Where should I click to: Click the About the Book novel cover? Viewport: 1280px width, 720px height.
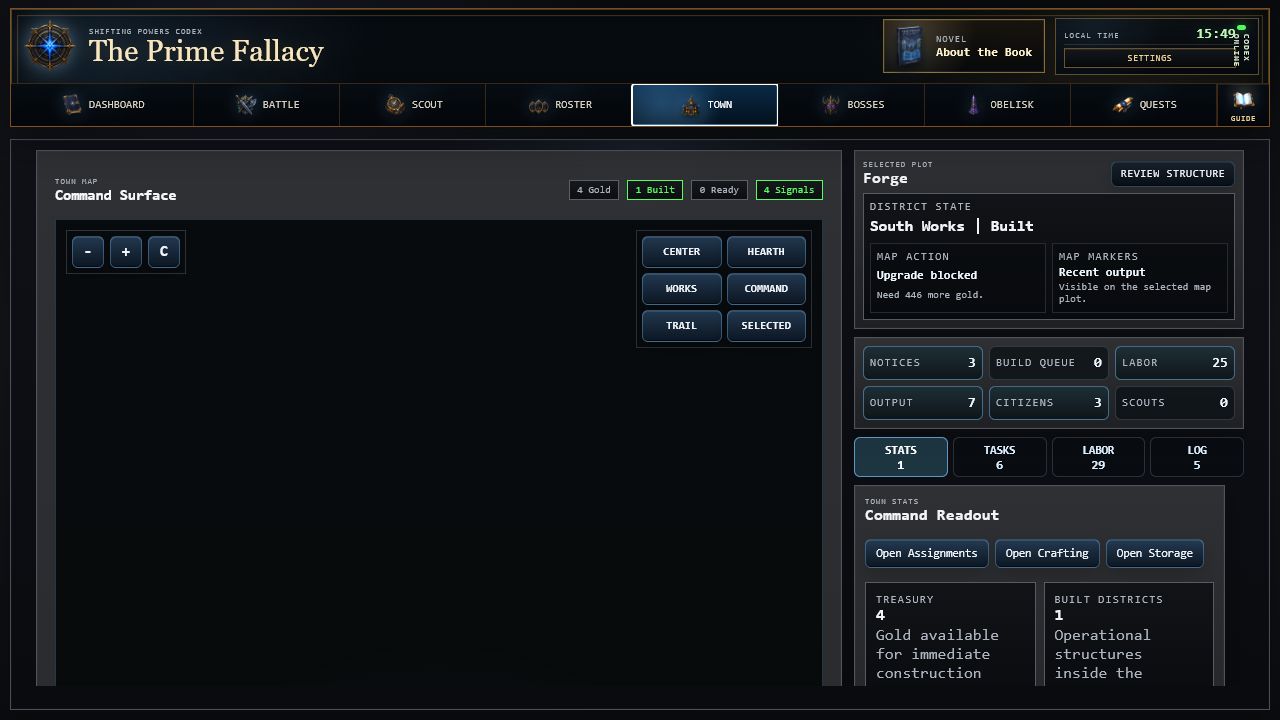point(909,46)
